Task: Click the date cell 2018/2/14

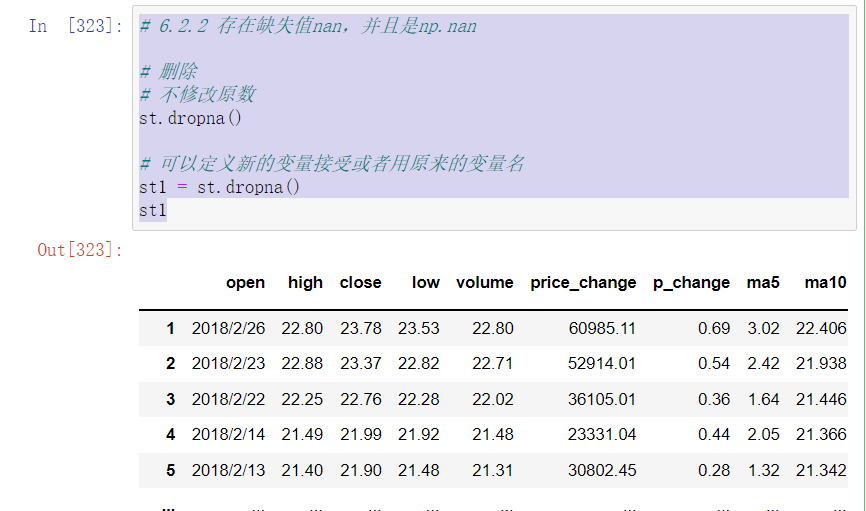Action: pos(229,435)
